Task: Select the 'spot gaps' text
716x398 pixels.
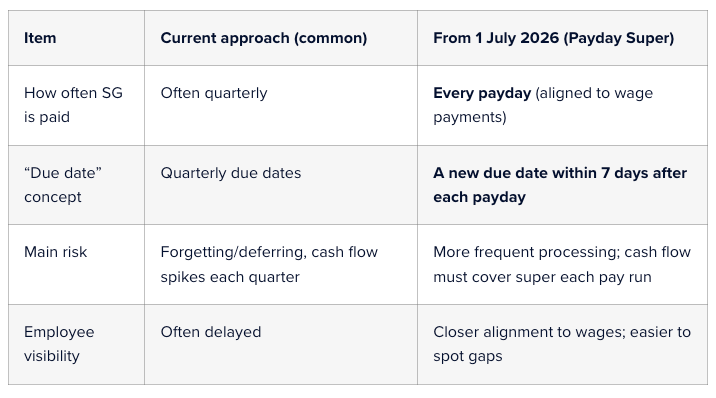Action: [x=468, y=356]
